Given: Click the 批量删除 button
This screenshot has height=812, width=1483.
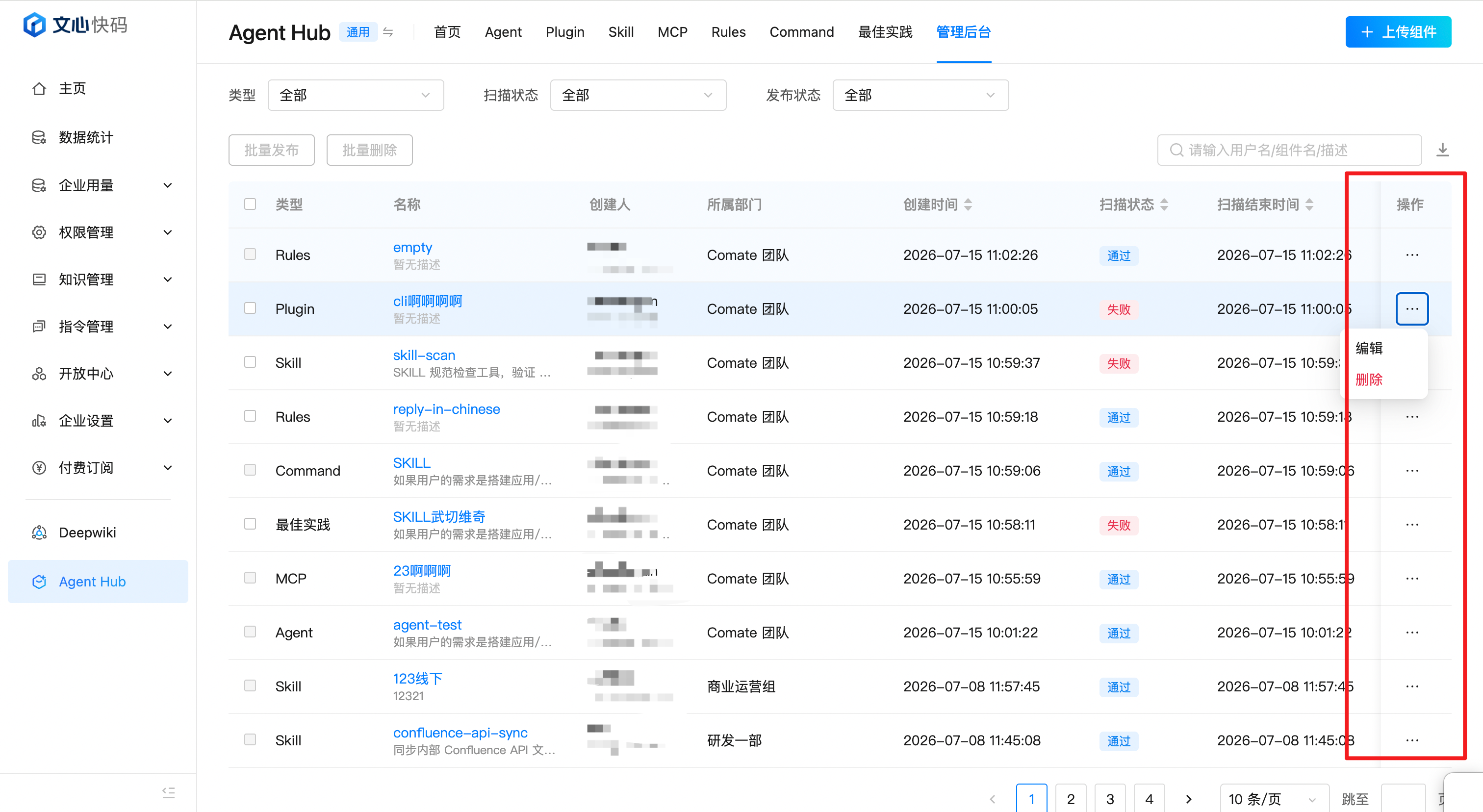Looking at the screenshot, I should coord(369,150).
